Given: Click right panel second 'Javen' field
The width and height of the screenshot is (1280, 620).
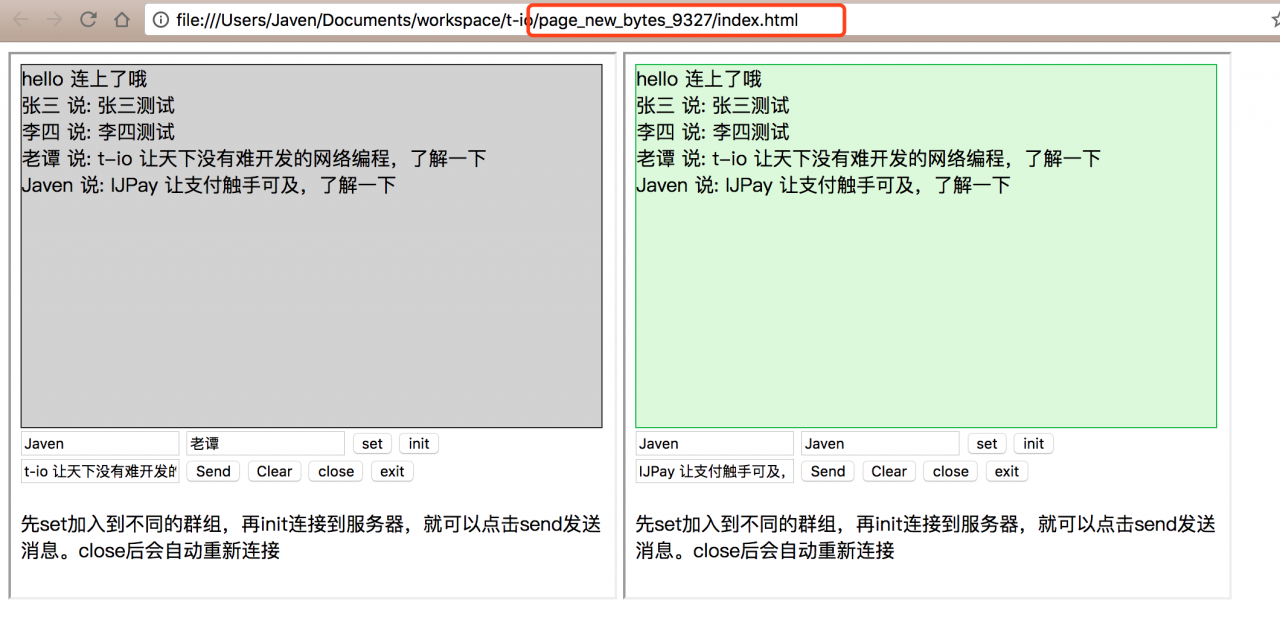Looking at the screenshot, I should point(880,444).
